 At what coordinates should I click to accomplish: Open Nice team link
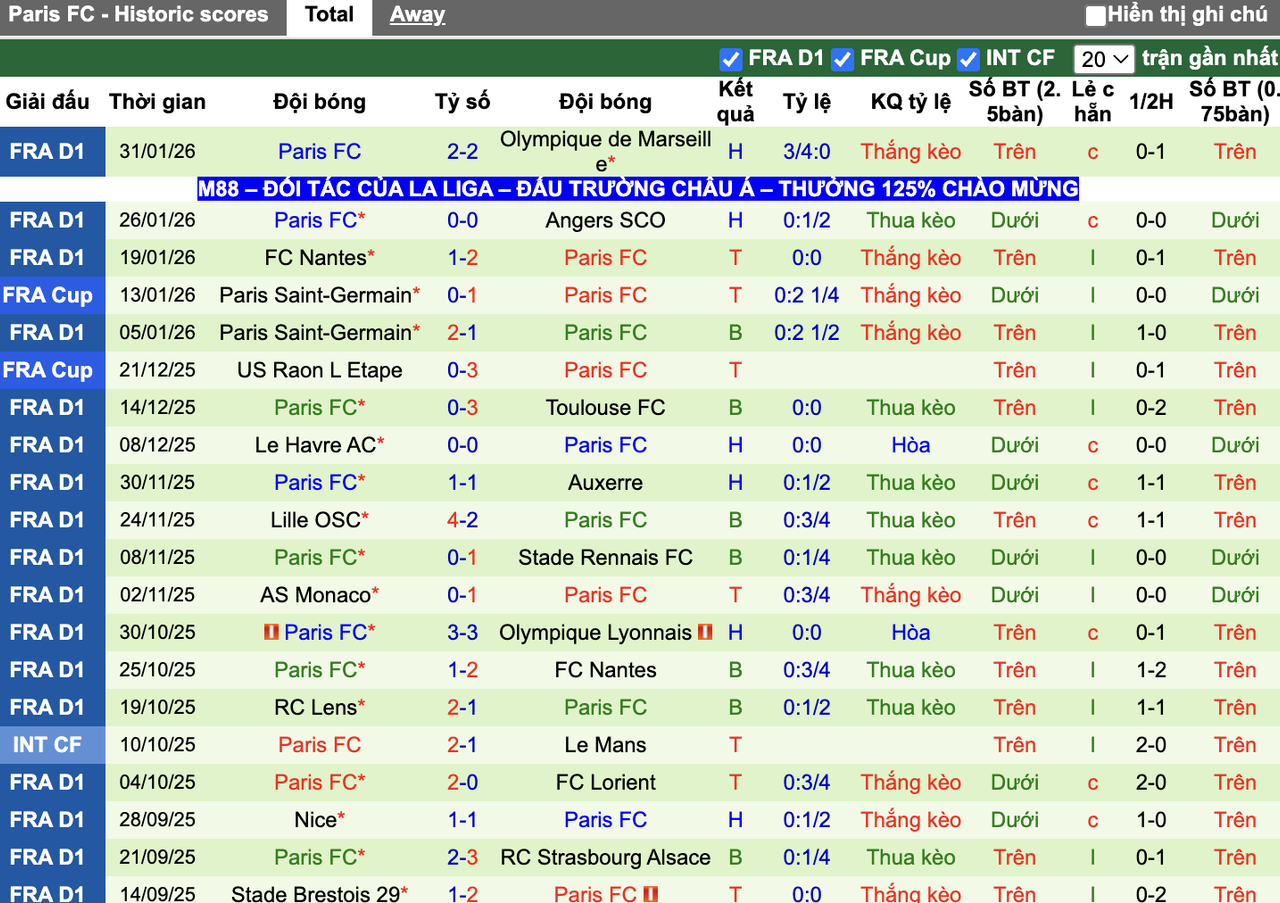point(315,820)
